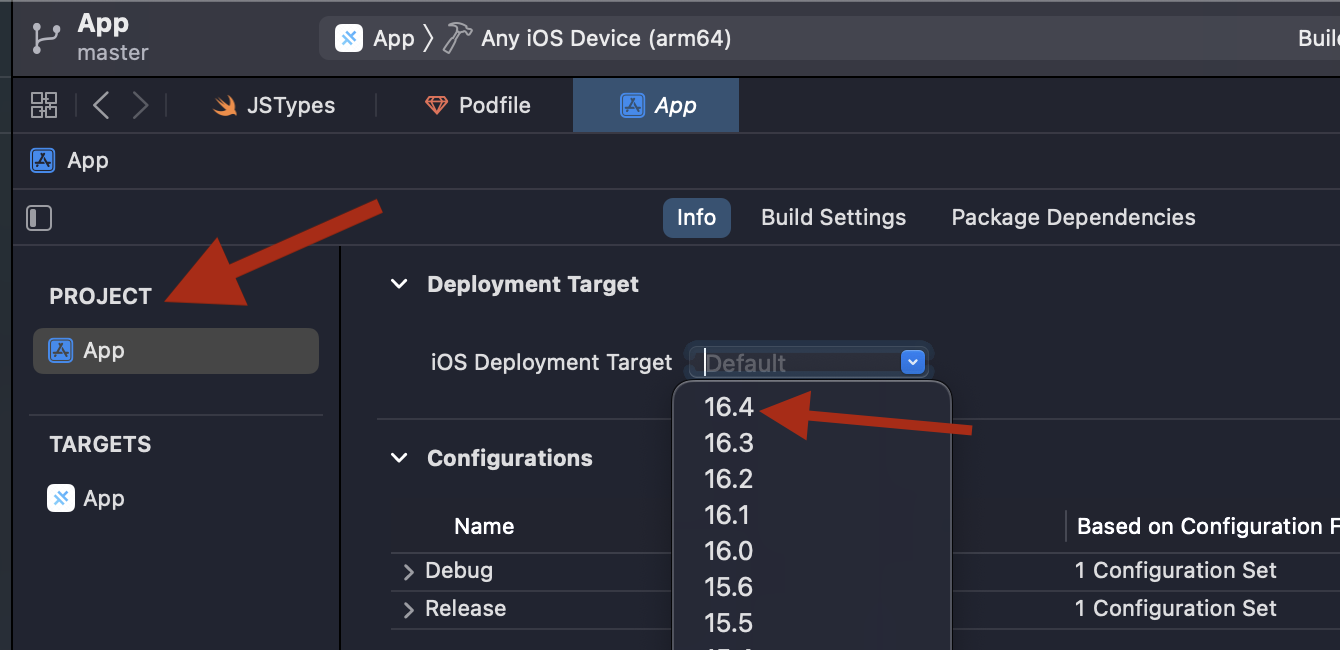Click the iOS Deployment Target dropdown arrow

click(x=913, y=362)
